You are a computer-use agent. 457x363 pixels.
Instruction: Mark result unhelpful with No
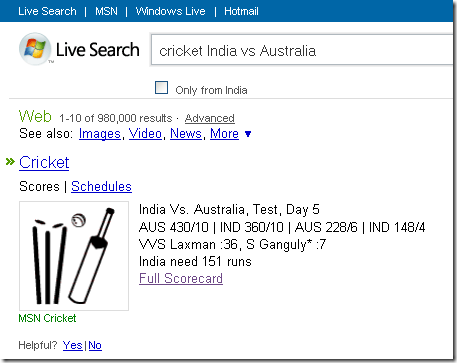pos(95,345)
